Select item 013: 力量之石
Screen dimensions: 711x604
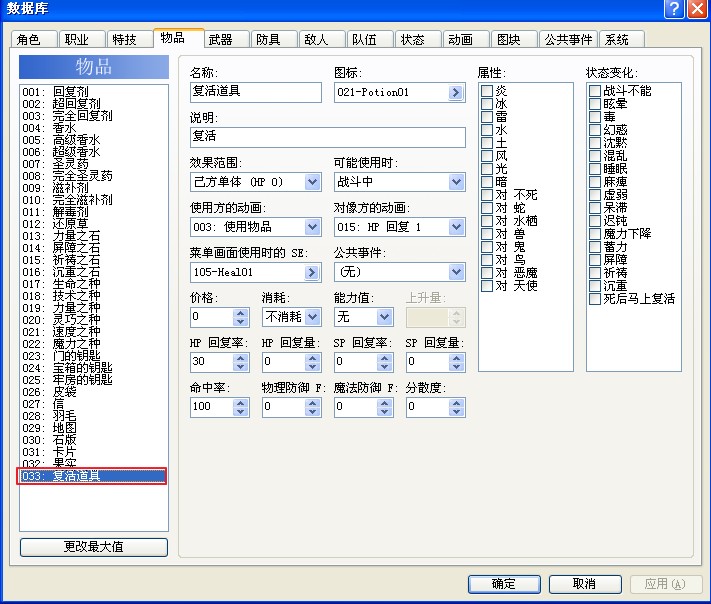(x=94, y=236)
